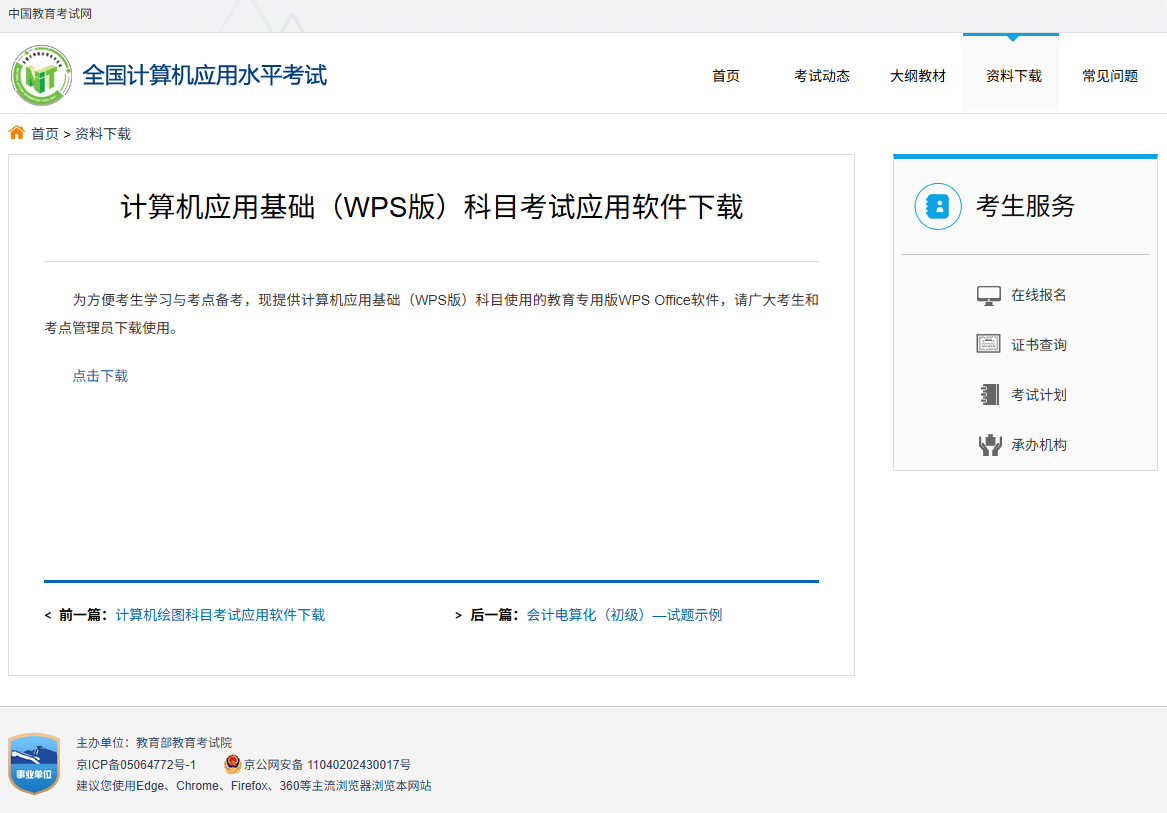Open the 考试动态 navigation tab
The height and width of the screenshot is (813, 1167).
click(822, 76)
